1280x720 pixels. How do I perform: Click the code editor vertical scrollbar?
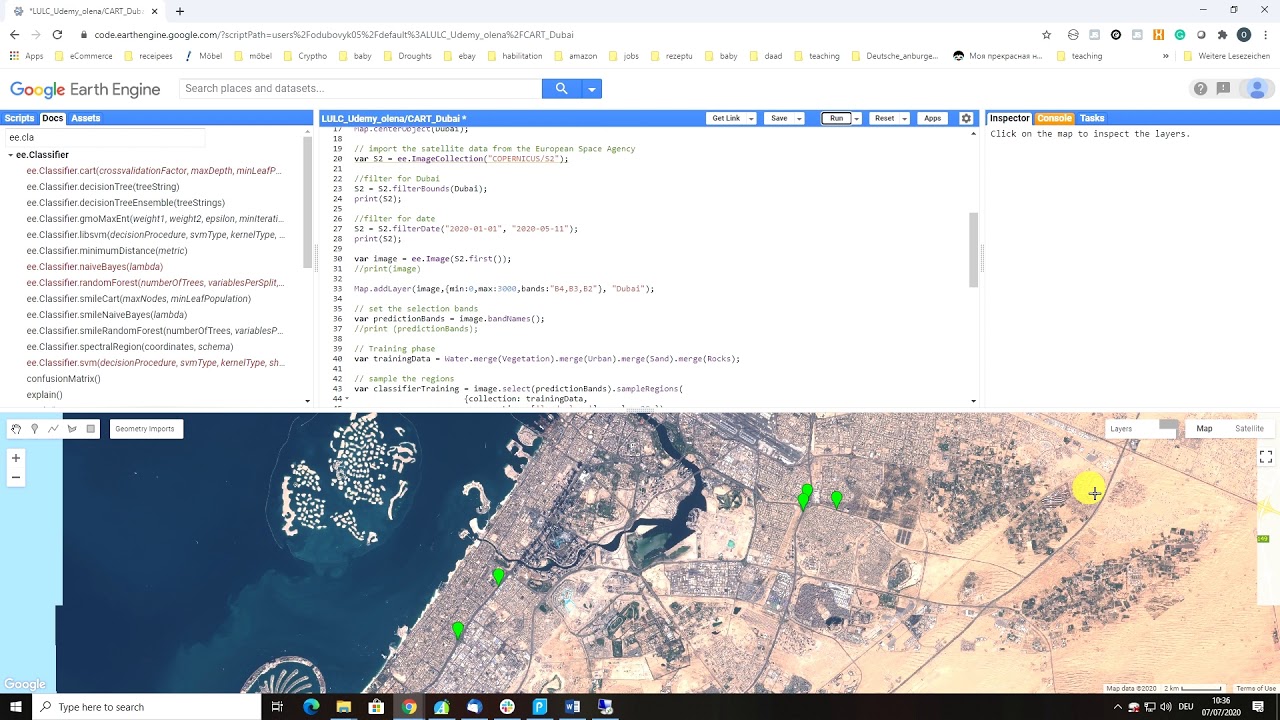coord(974,250)
